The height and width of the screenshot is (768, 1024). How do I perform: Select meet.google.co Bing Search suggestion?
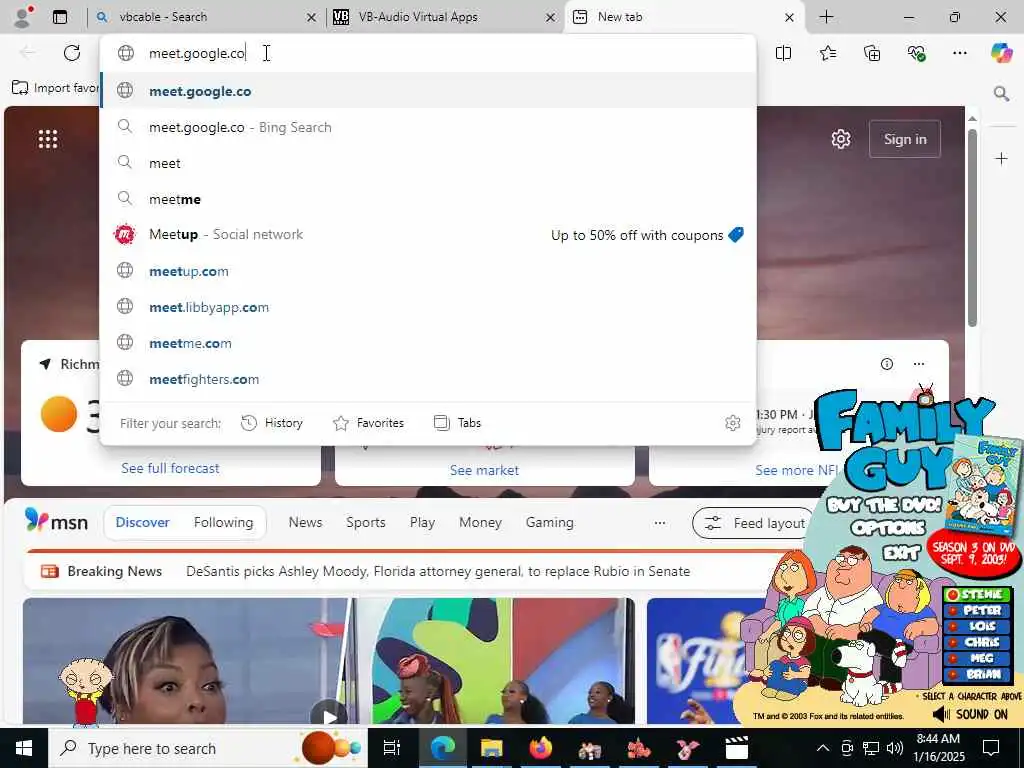tap(428, 127)
